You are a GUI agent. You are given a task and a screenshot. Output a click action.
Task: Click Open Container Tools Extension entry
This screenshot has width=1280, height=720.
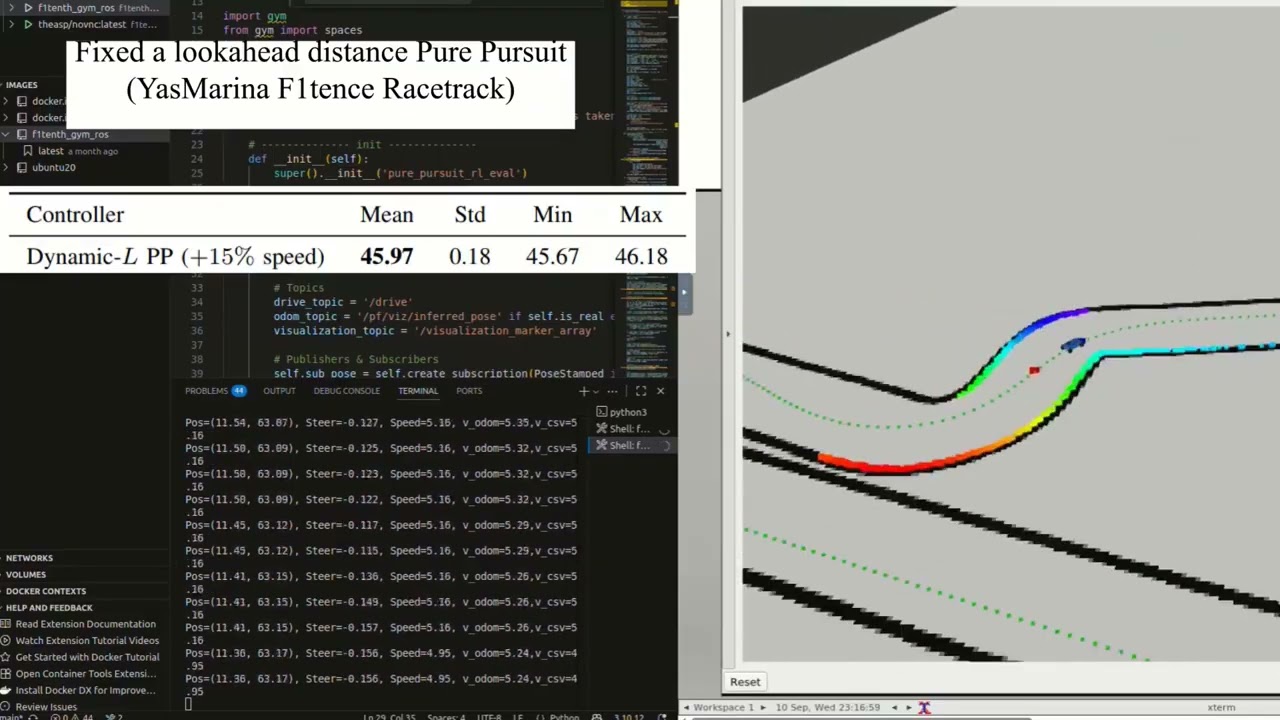(85, 673)
